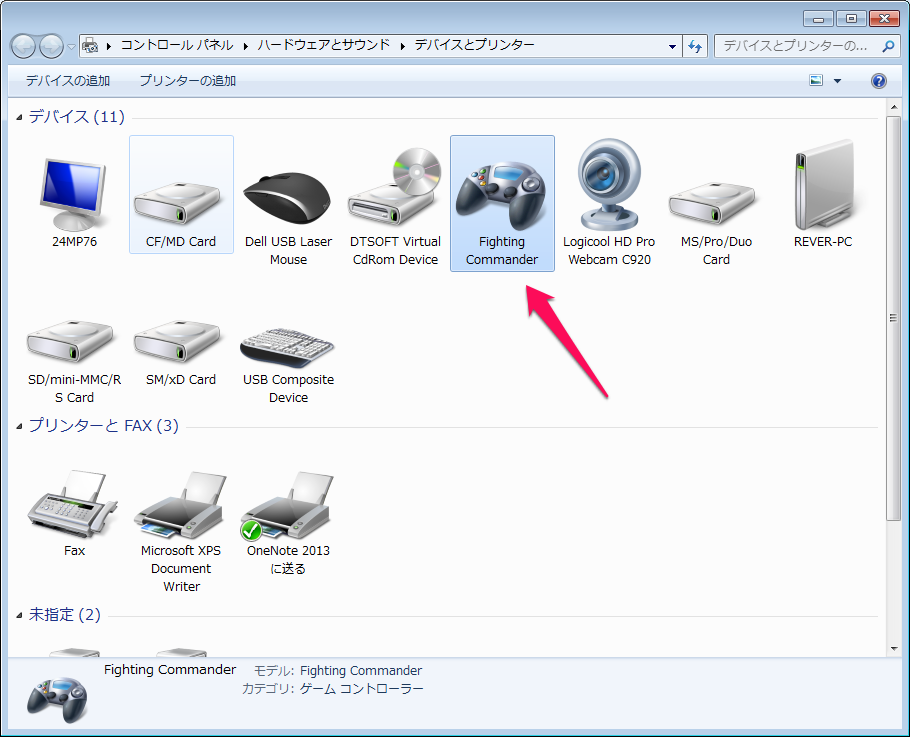Select the SM/xD Card drive icon

(x=178, y=341)
